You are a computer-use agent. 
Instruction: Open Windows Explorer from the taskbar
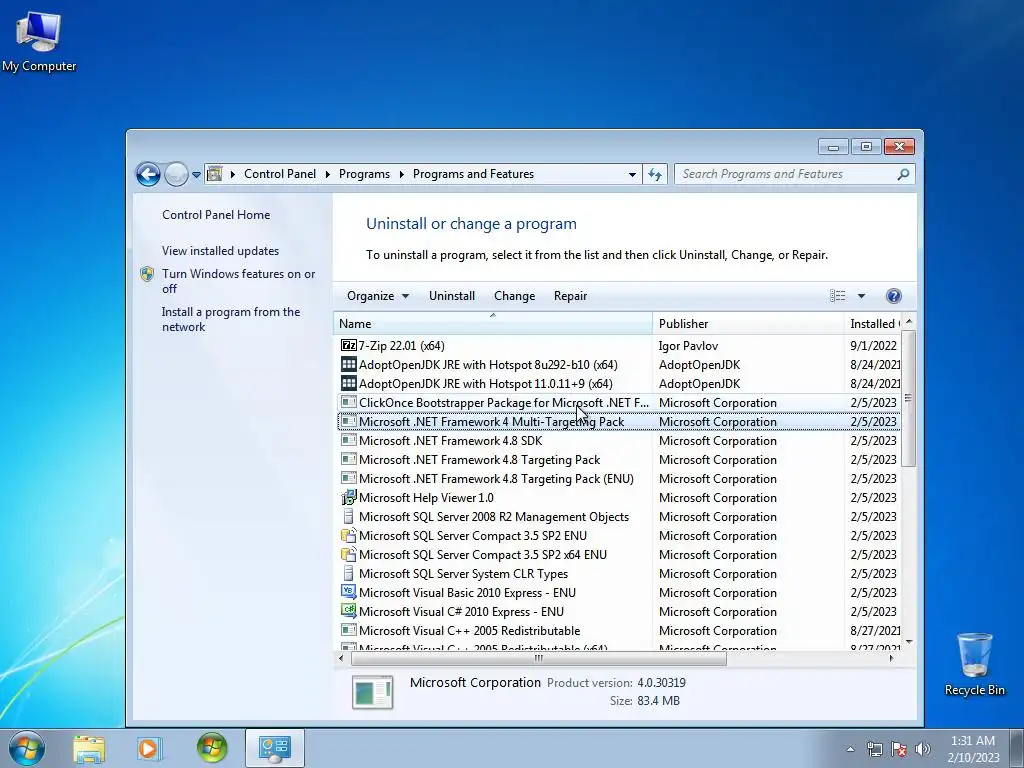89,748
